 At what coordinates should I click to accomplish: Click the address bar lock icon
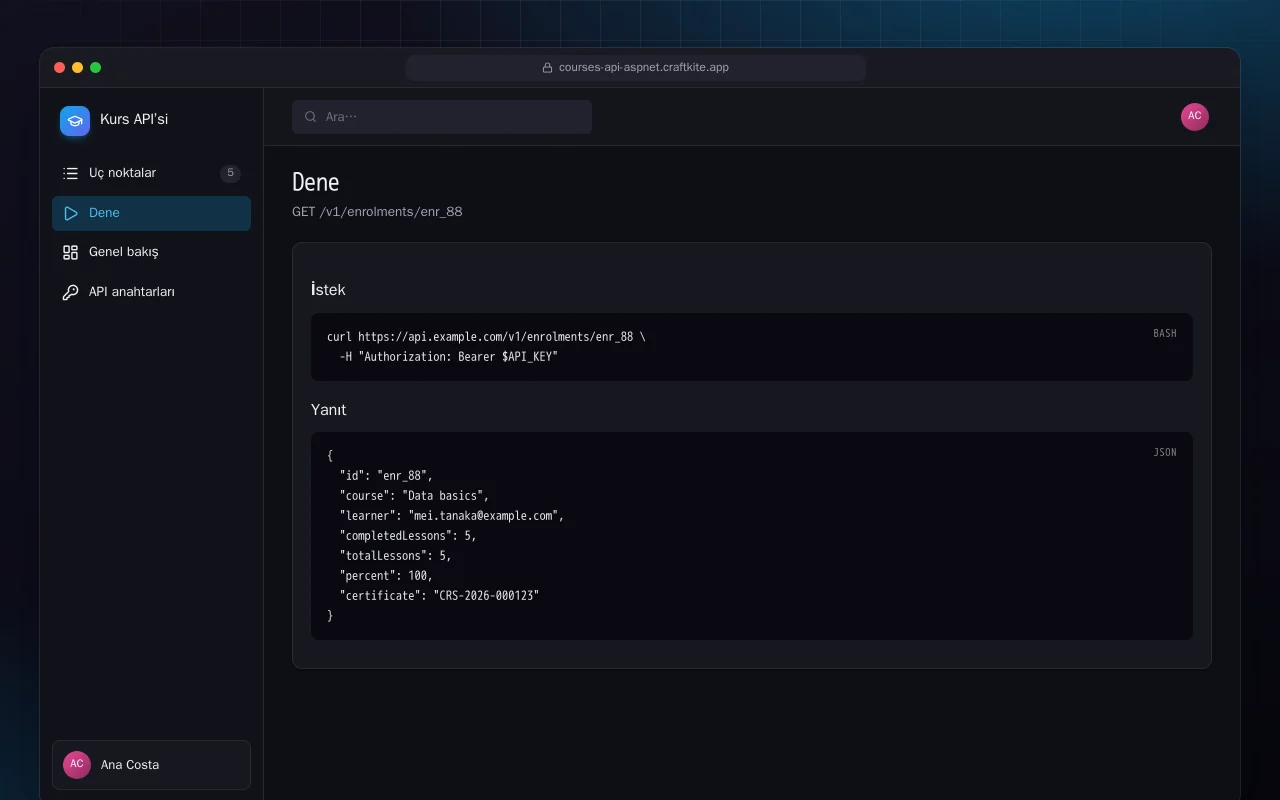pos(547,68)
